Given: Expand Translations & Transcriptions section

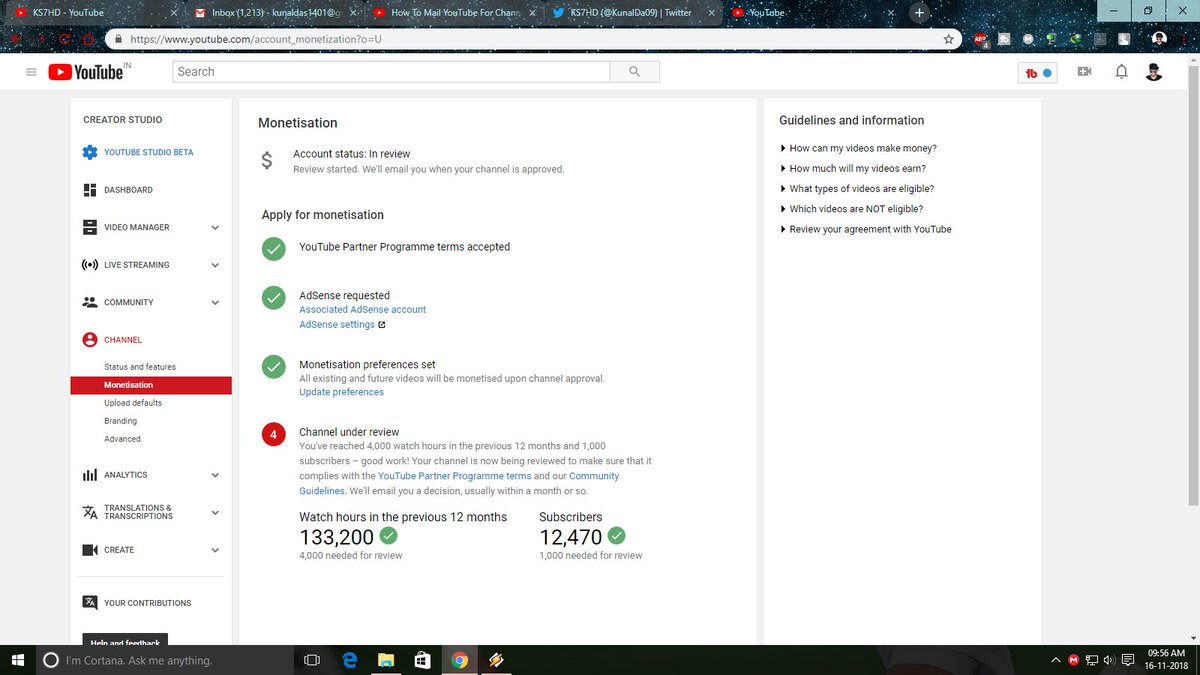Looking at the screenshot, I should click(x=215, y=512).
